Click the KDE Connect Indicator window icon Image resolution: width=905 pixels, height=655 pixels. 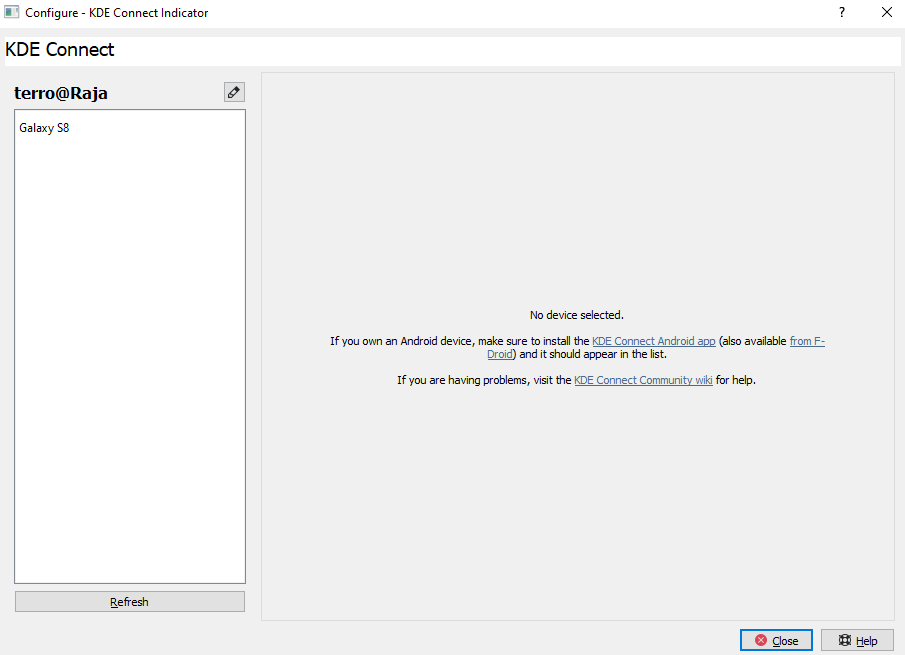(x=12, y=12)
